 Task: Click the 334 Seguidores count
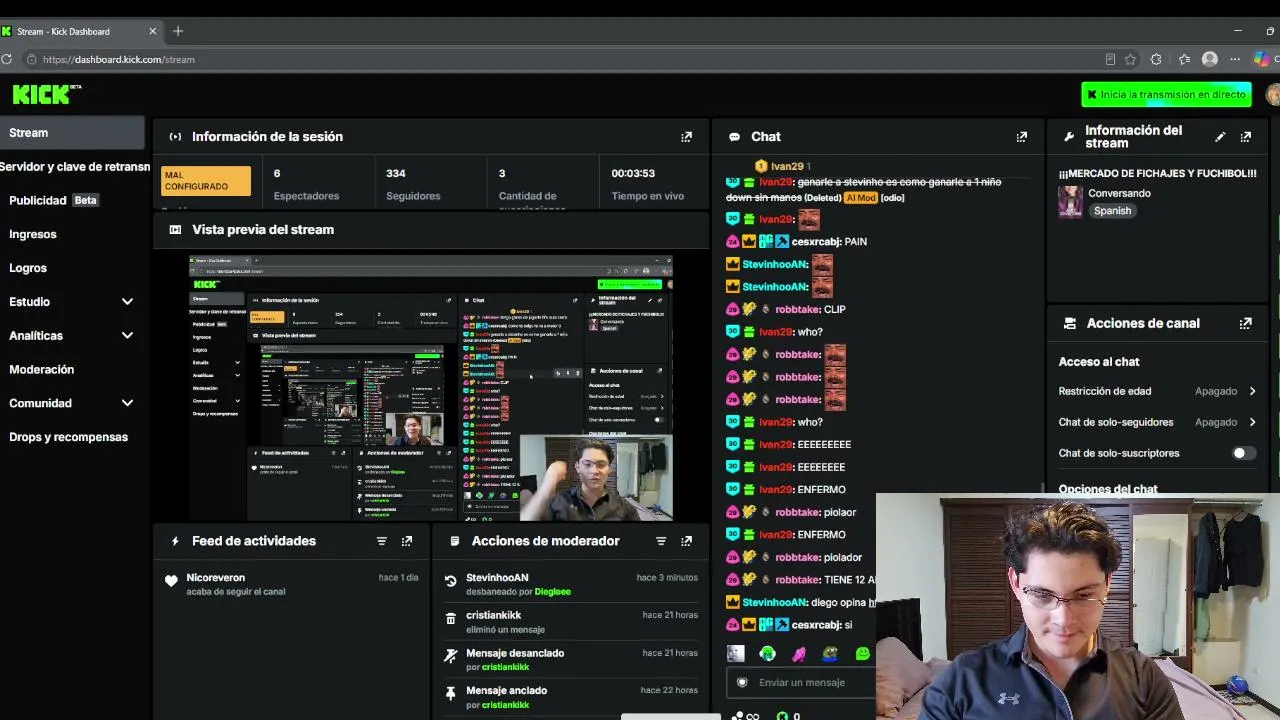coord(413,184)
